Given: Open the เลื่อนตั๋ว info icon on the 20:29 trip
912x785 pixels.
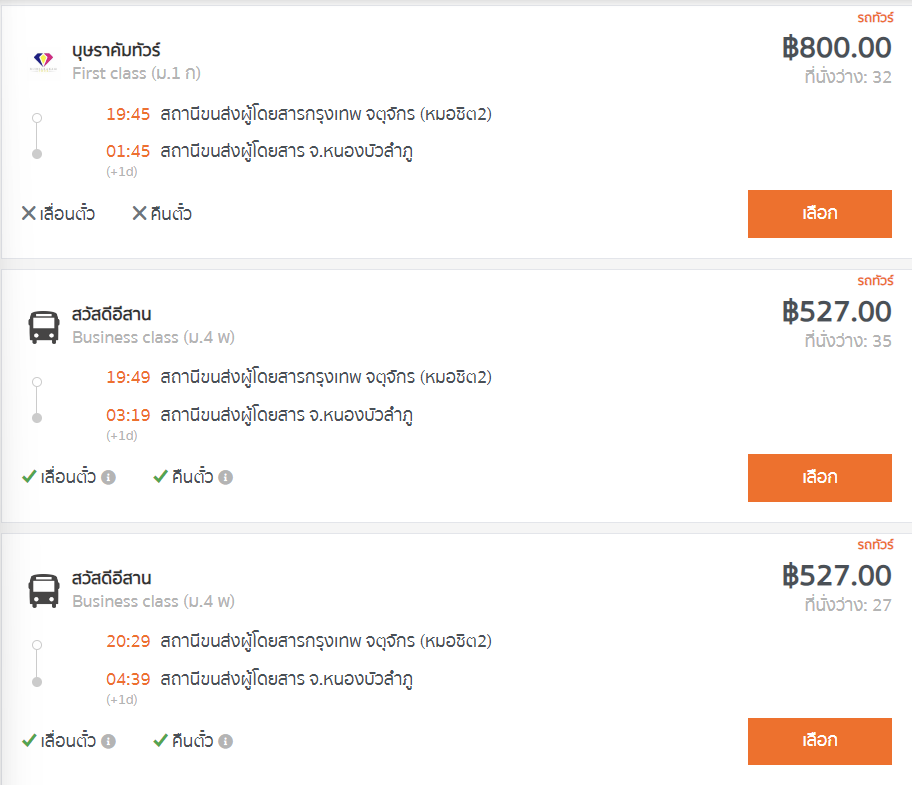Looking at the screenshot, I should [108, 741].
